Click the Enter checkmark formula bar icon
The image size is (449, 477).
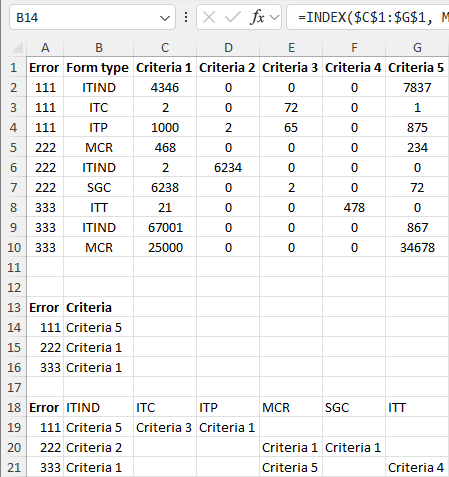[x=233, y=17]
